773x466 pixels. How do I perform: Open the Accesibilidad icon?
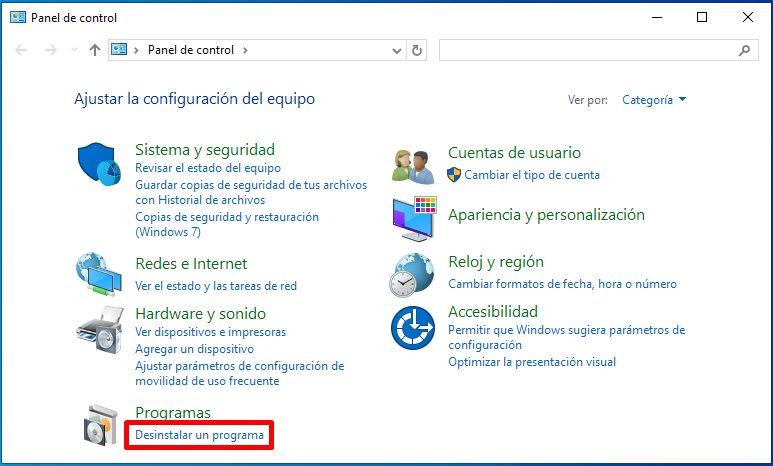click(x=413, y=328)
